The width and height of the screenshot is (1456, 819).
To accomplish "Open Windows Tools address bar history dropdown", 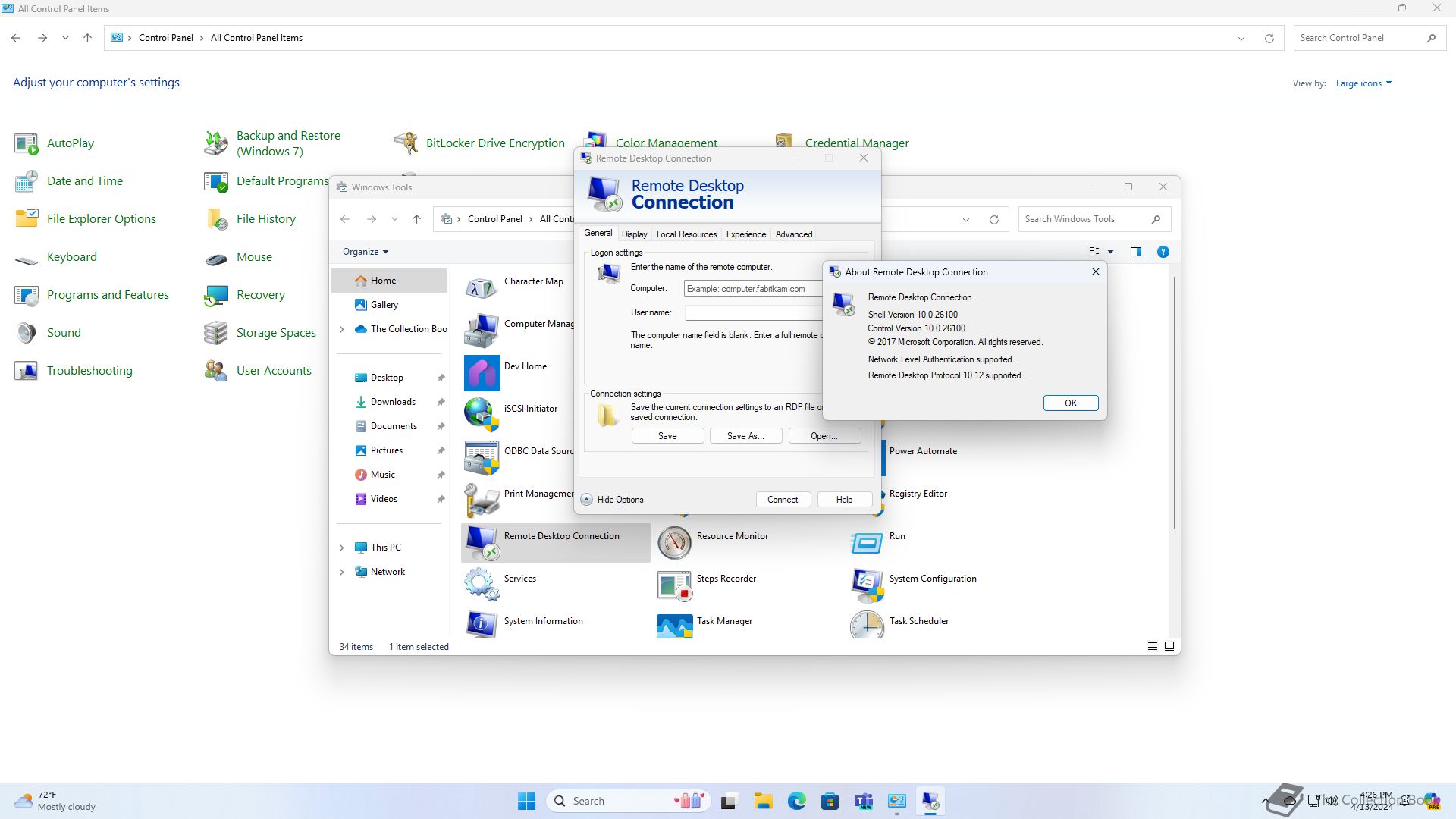I will coord(966,220).
